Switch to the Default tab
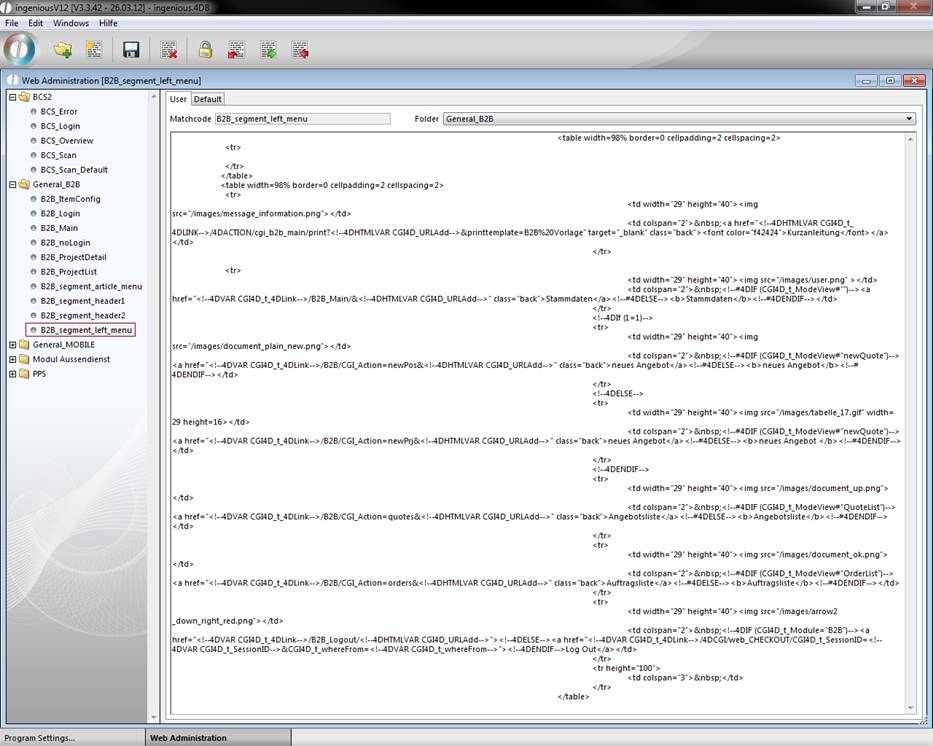The image size is (933, 746). 208,99
